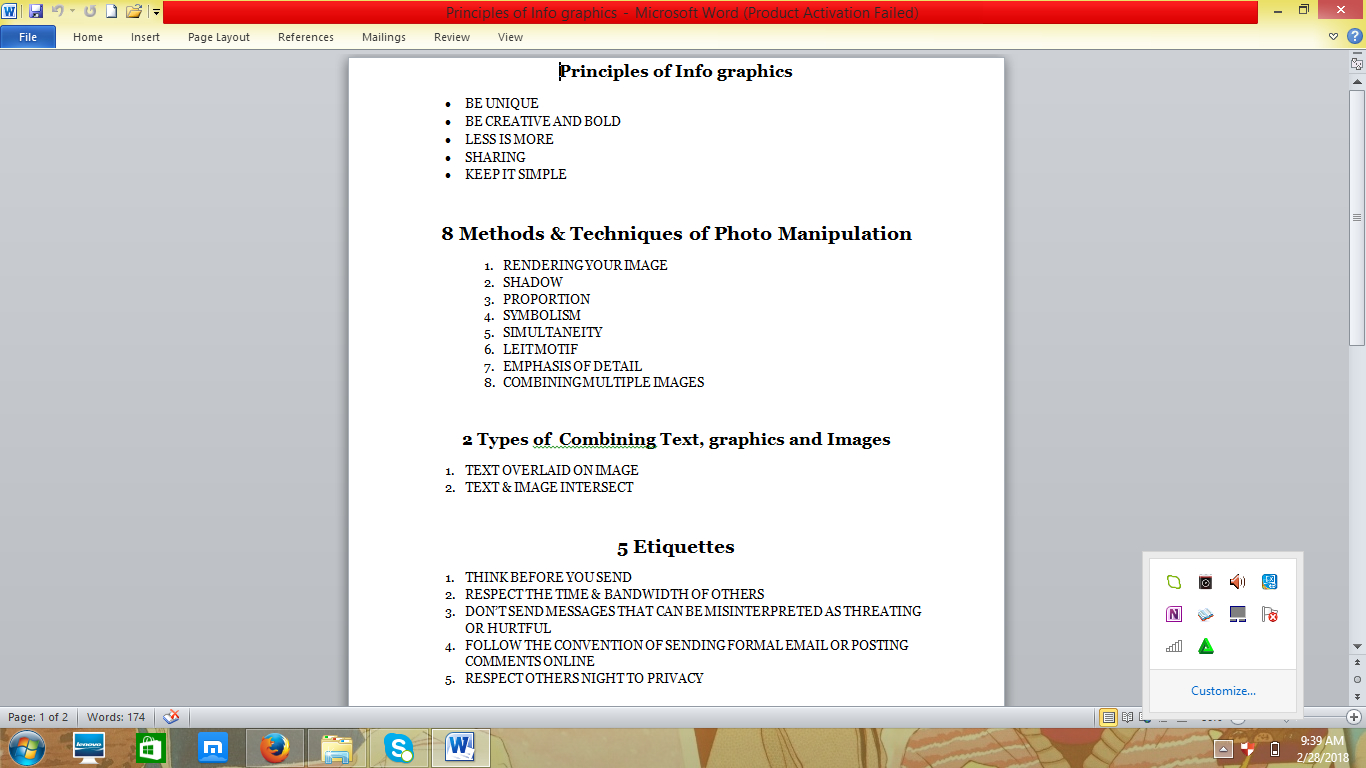
Task: Click the Customize... link in tray popup
Action: [x=1223, y=691]
